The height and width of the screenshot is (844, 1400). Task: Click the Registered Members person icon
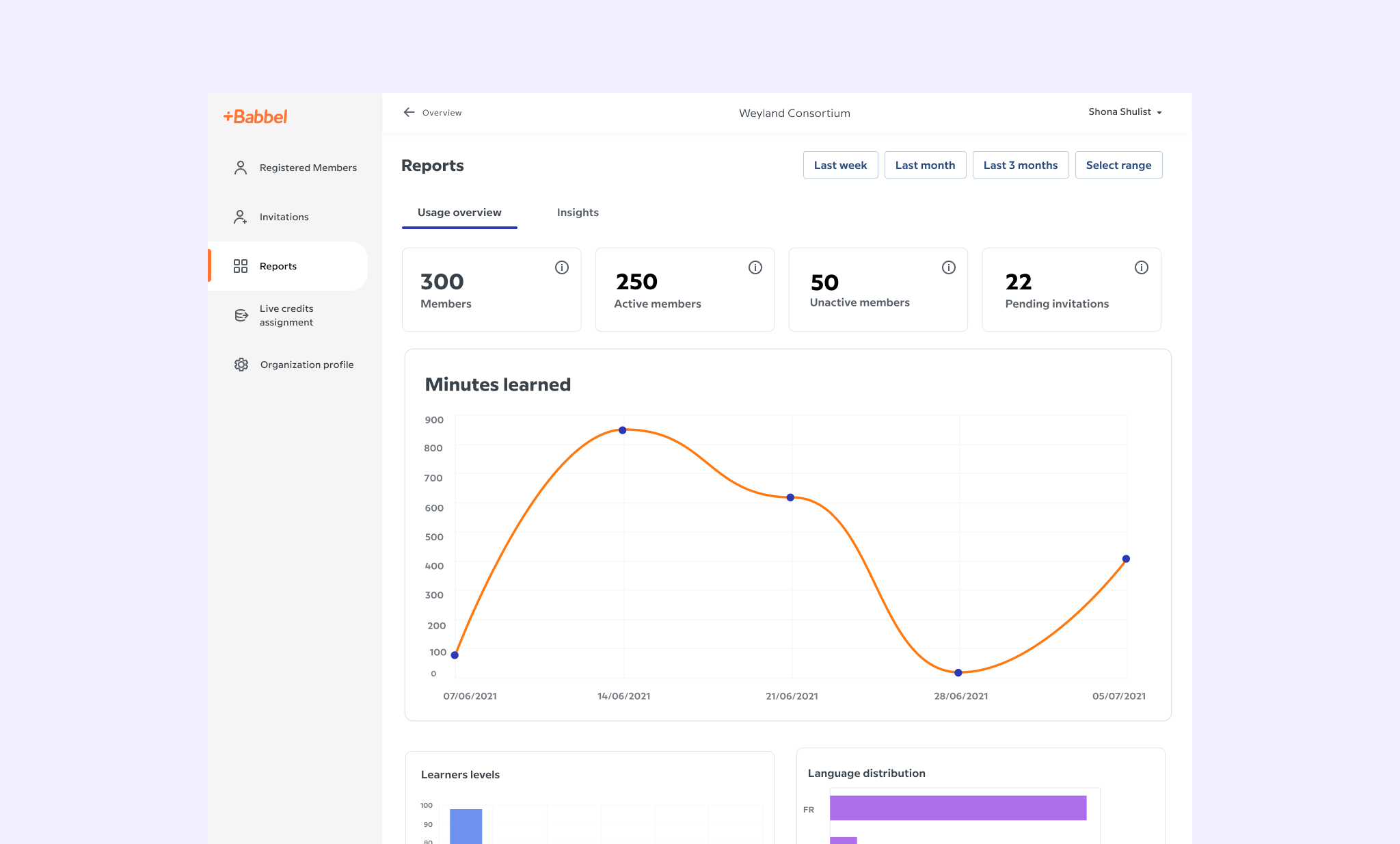pos(240,168)
